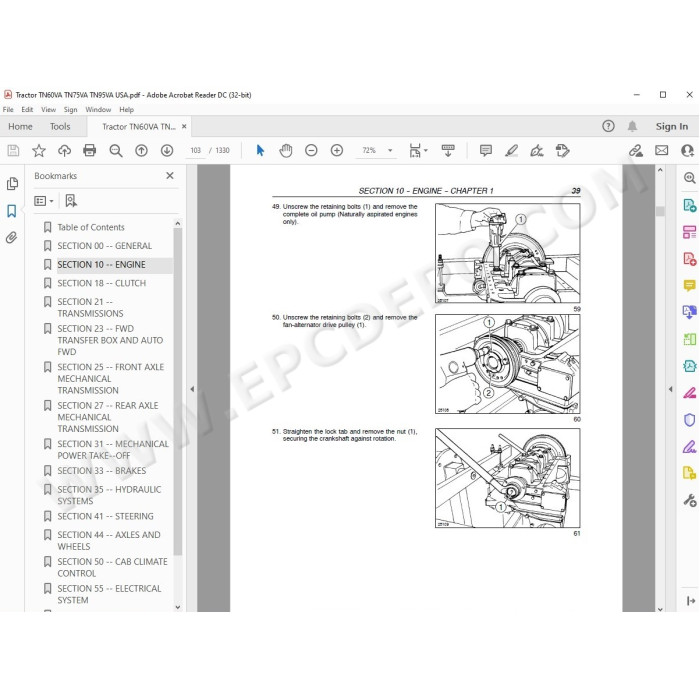The width and height of the screenshot is (700, 700).
Task: Click the upload to cloud icon
Action: (64, 150)
